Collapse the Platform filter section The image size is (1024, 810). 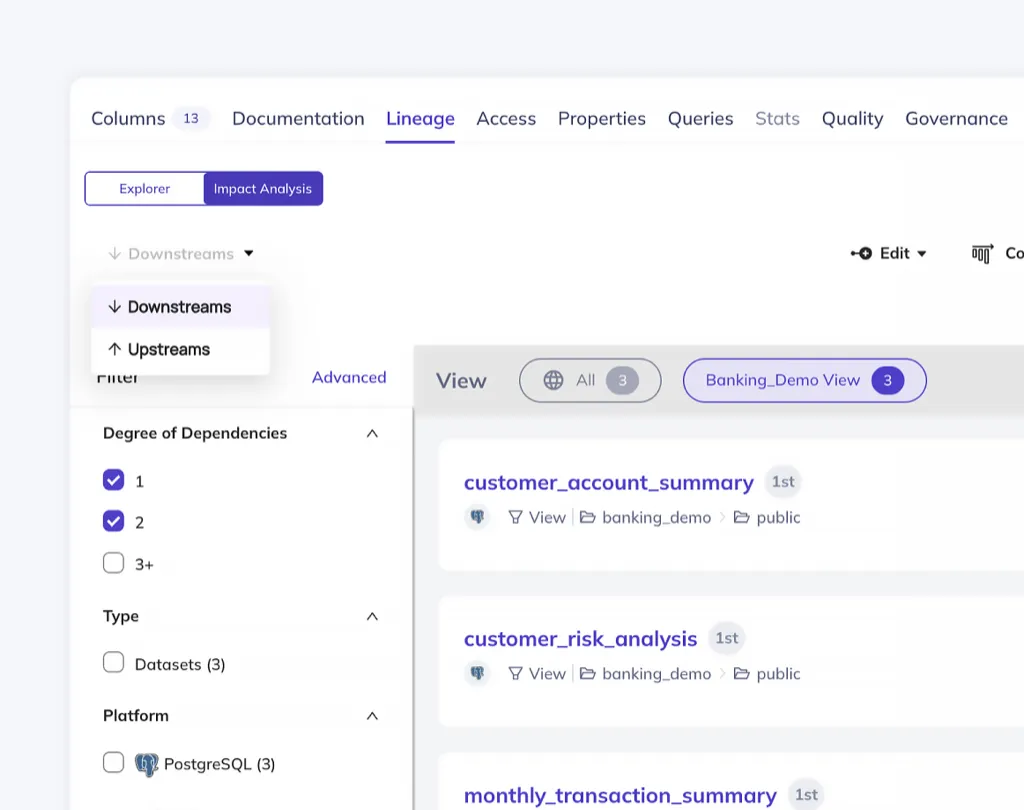[372, 716]
